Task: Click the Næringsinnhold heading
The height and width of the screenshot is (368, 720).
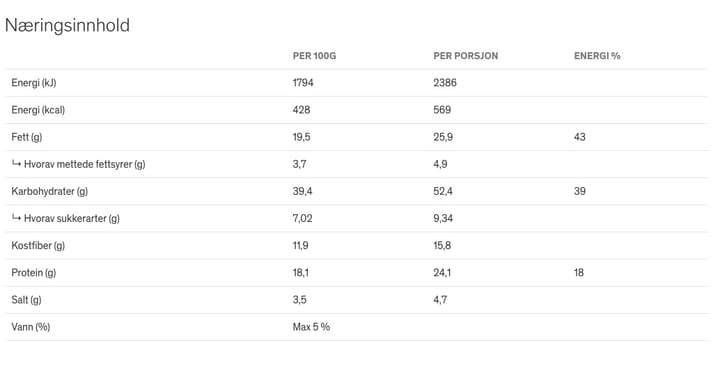Action: click(x=67, y=26)
